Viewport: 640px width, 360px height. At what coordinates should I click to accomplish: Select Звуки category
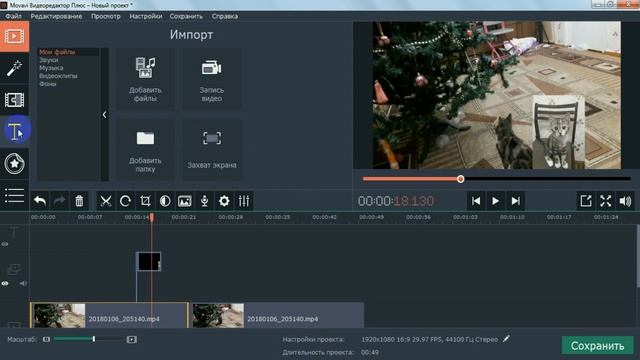tap(49, 60)
